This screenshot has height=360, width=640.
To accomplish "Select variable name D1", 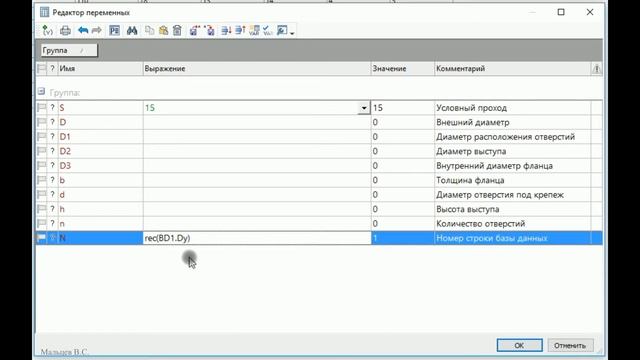I will coord(65,137).
